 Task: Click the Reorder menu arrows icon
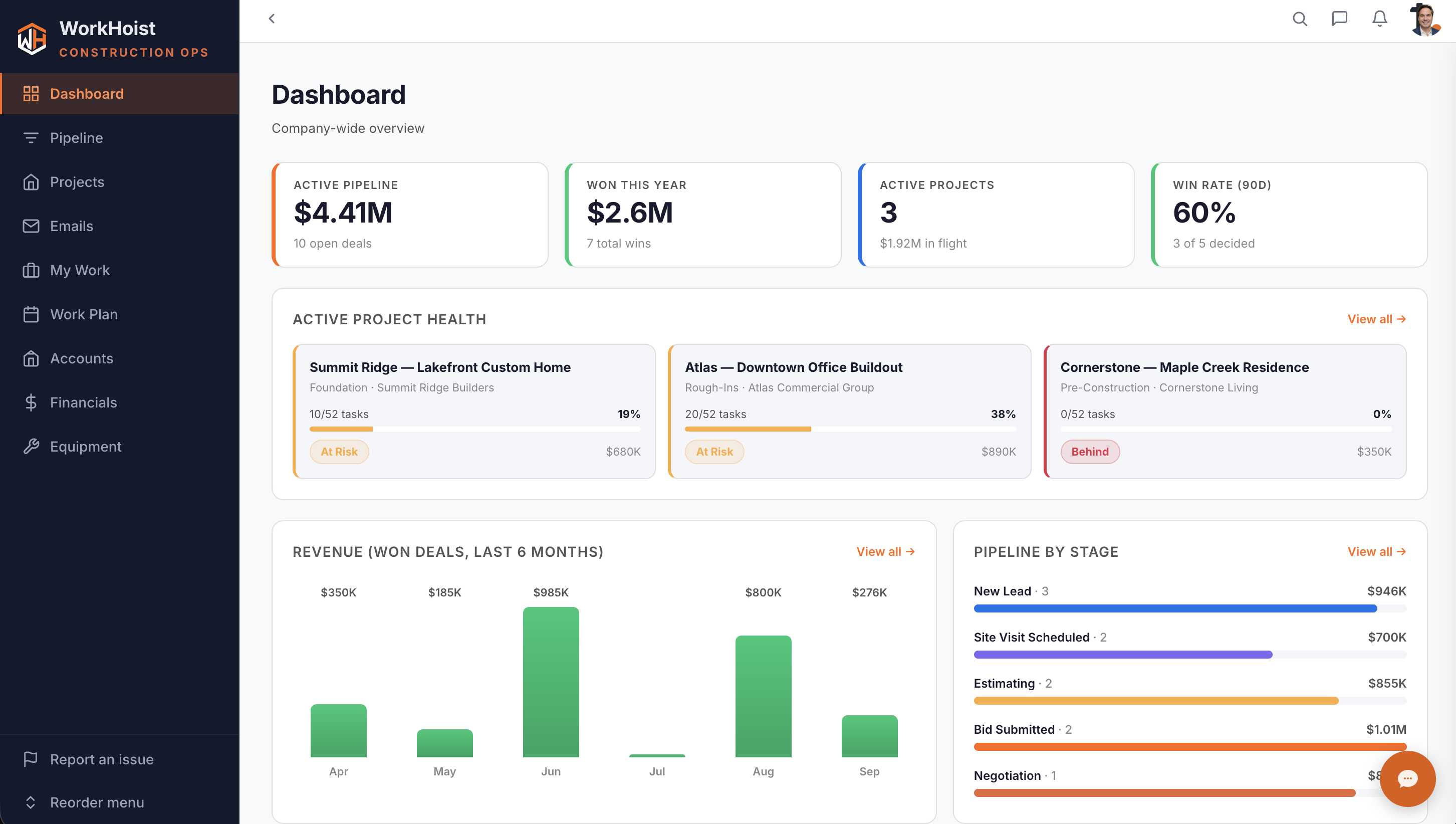[31, 802]
